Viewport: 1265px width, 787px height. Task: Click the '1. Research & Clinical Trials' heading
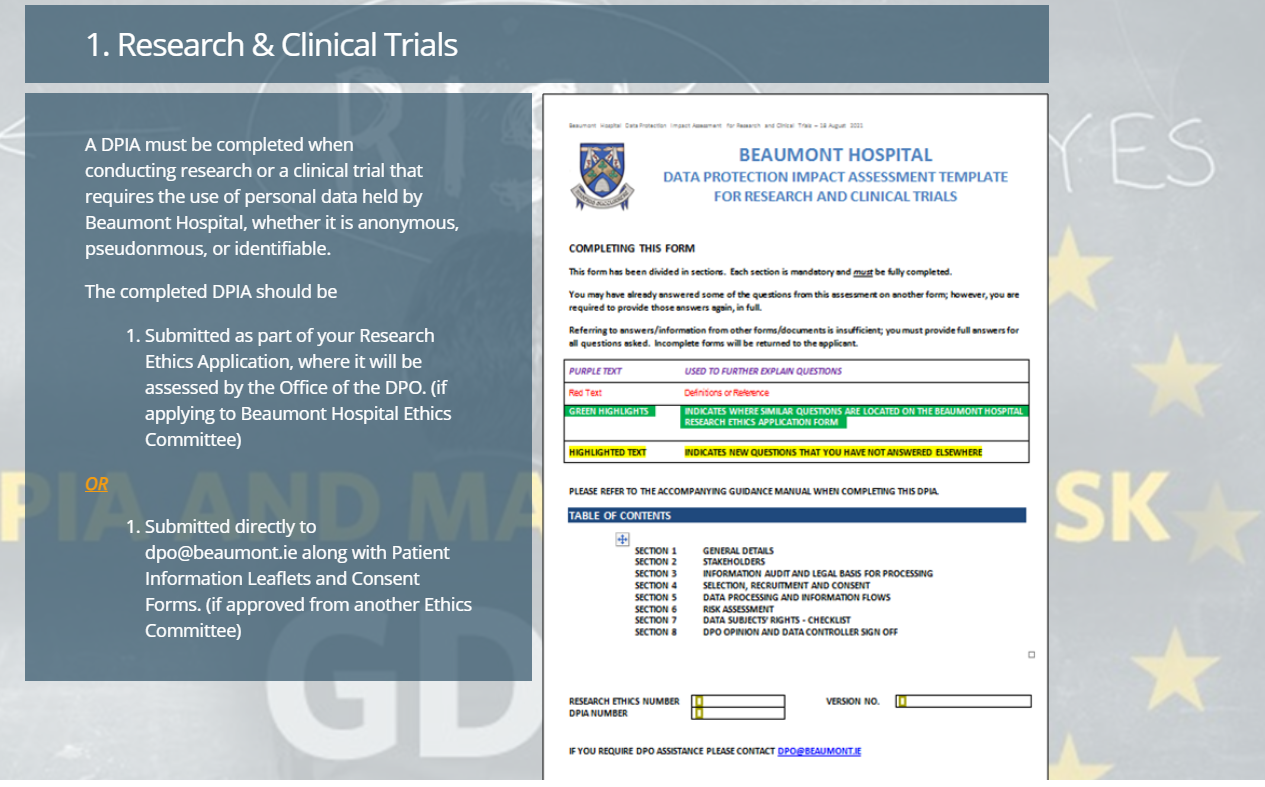pos(271,45)
